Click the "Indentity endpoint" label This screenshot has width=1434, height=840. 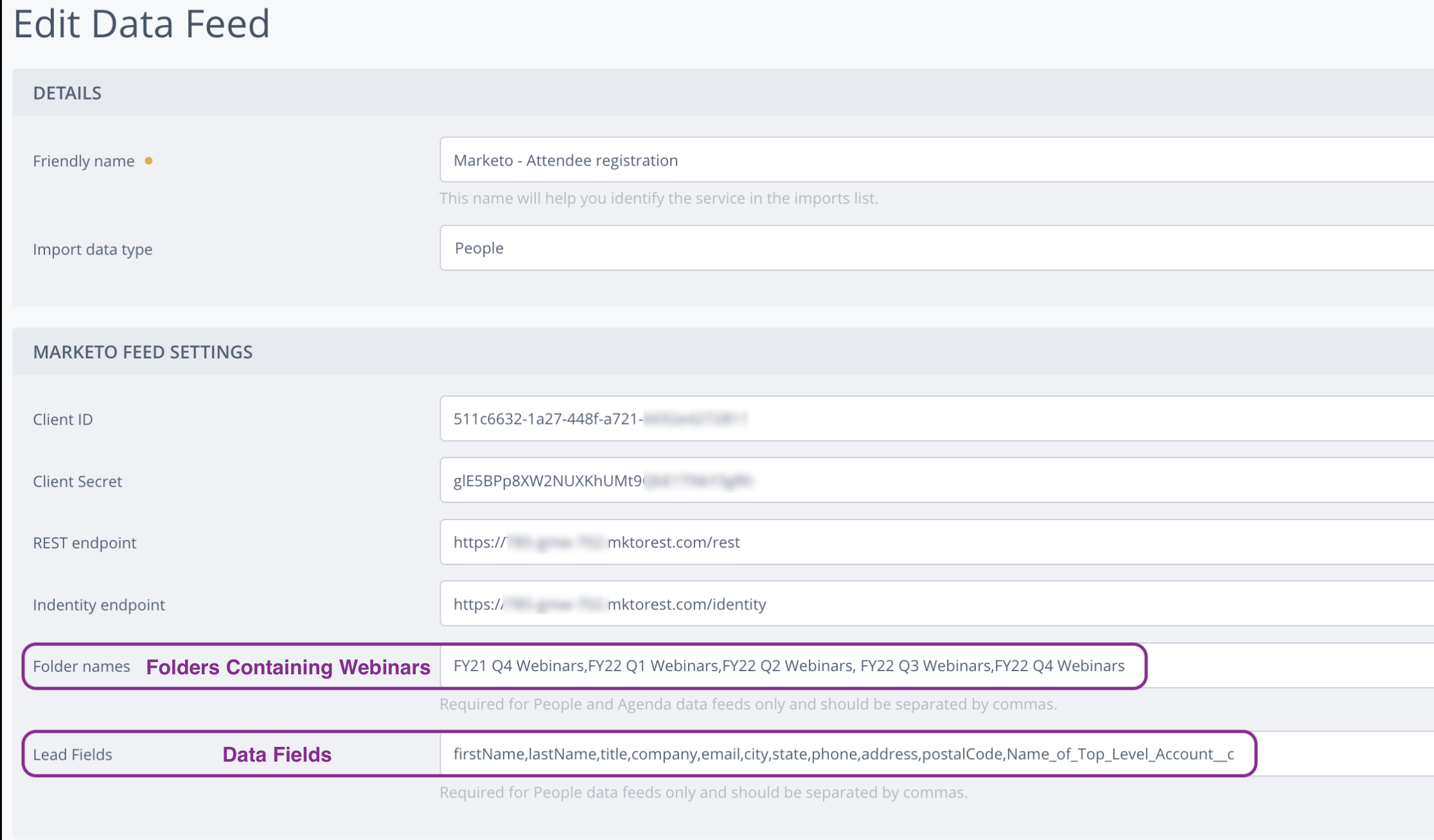point(99,605)
